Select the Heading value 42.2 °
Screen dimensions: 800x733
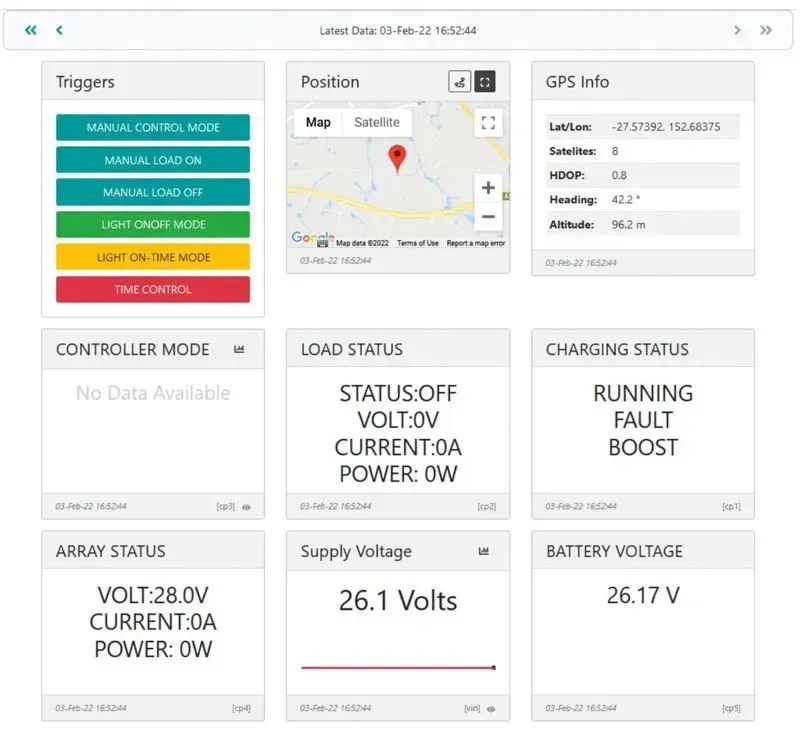coord(626,199)
